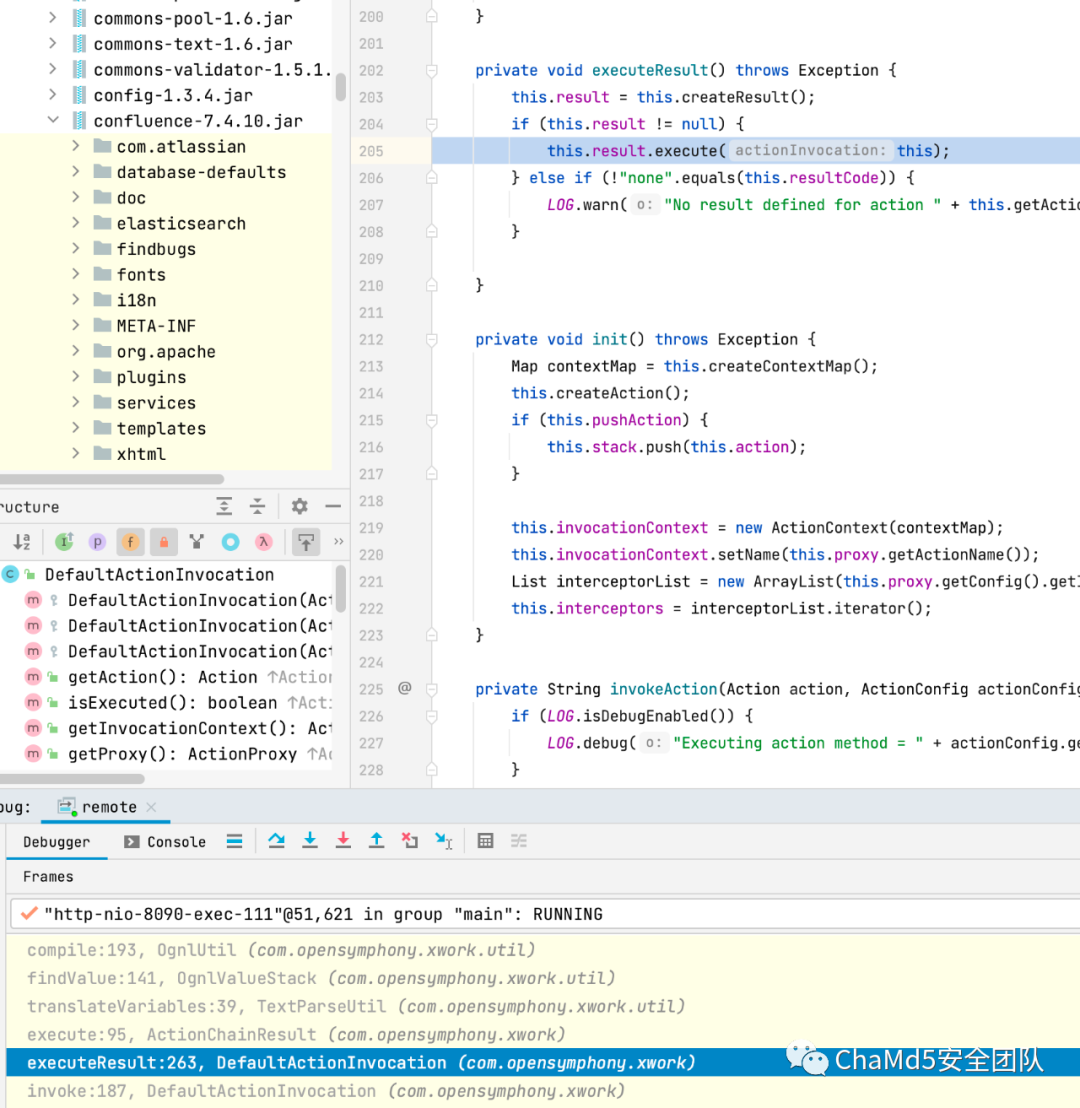Expand the com.atlassian folder
The height and width of the screenshot is (1108, 1080).
click(76, 146)
